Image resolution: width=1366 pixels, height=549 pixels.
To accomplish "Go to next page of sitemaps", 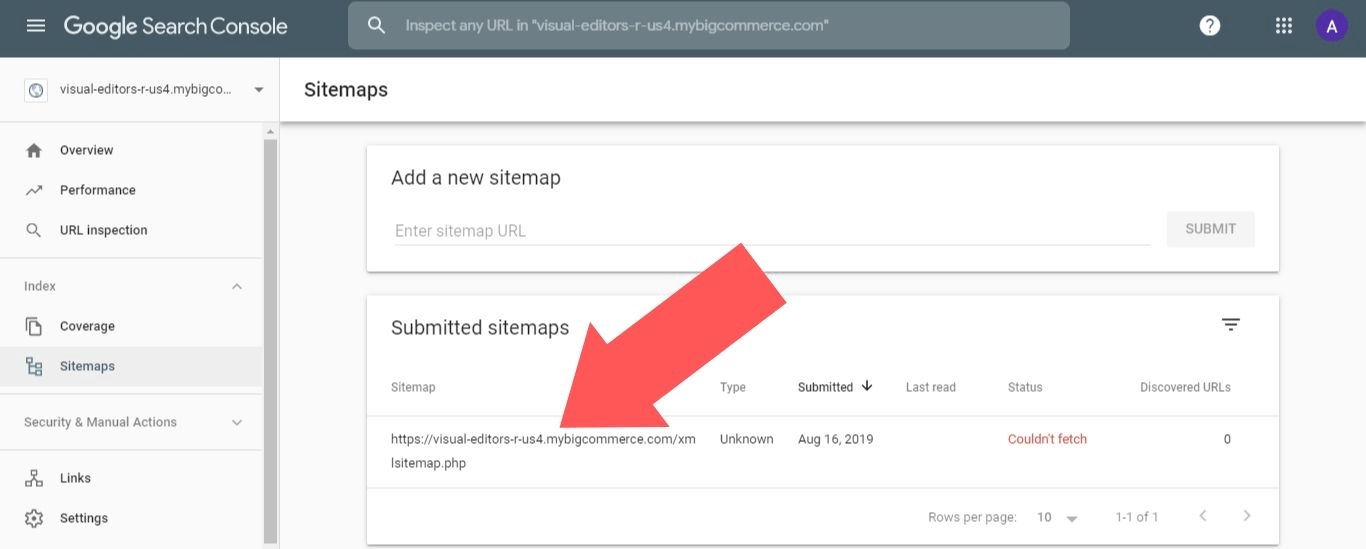I will coord(1246,516).
